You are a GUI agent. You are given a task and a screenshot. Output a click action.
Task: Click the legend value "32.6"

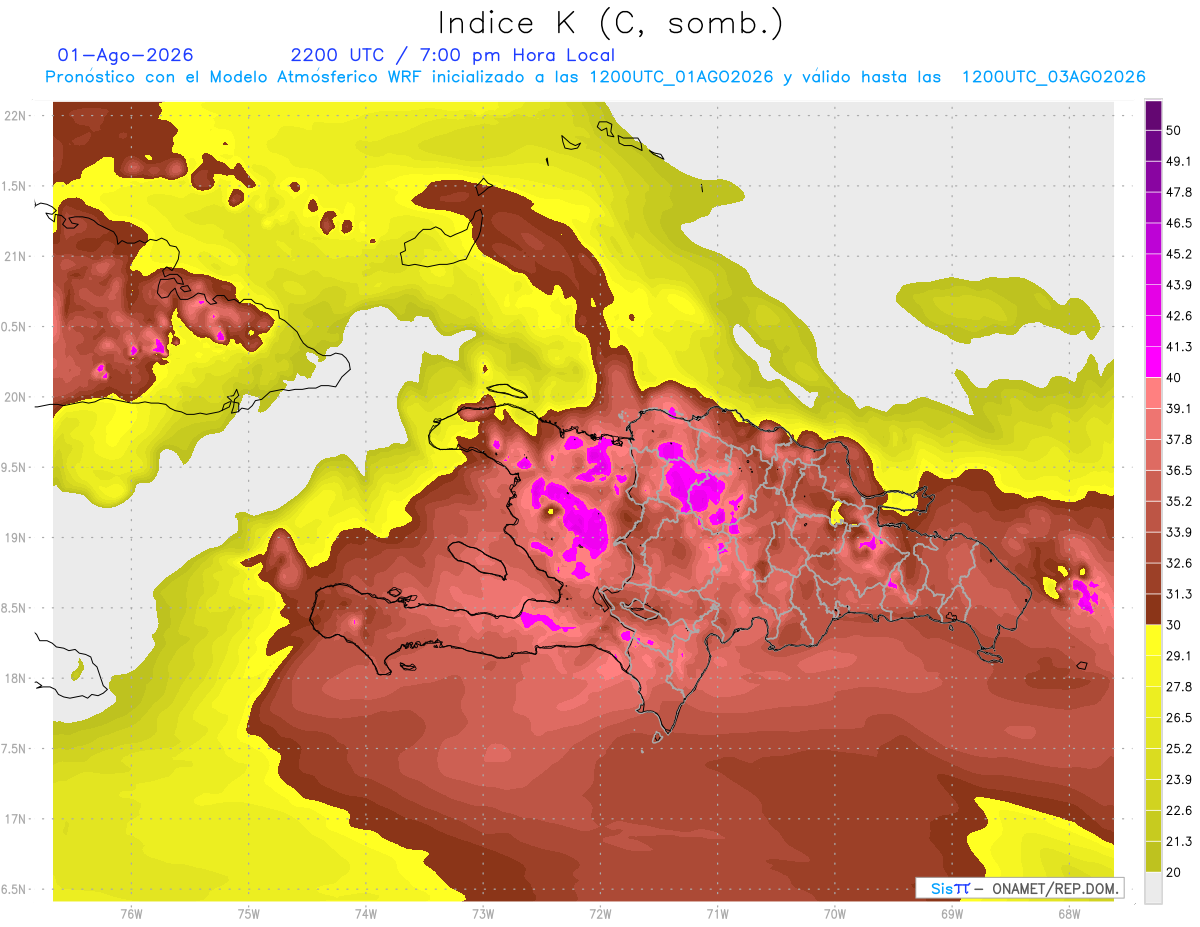pos(1179,563)
